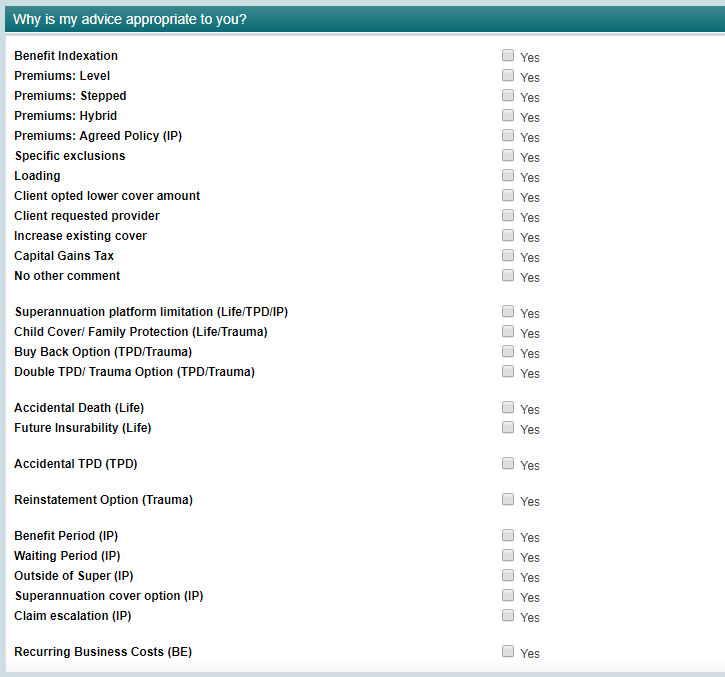Check Client requested provider box
This screenshot has height=677, width=725.
point(508,215)
